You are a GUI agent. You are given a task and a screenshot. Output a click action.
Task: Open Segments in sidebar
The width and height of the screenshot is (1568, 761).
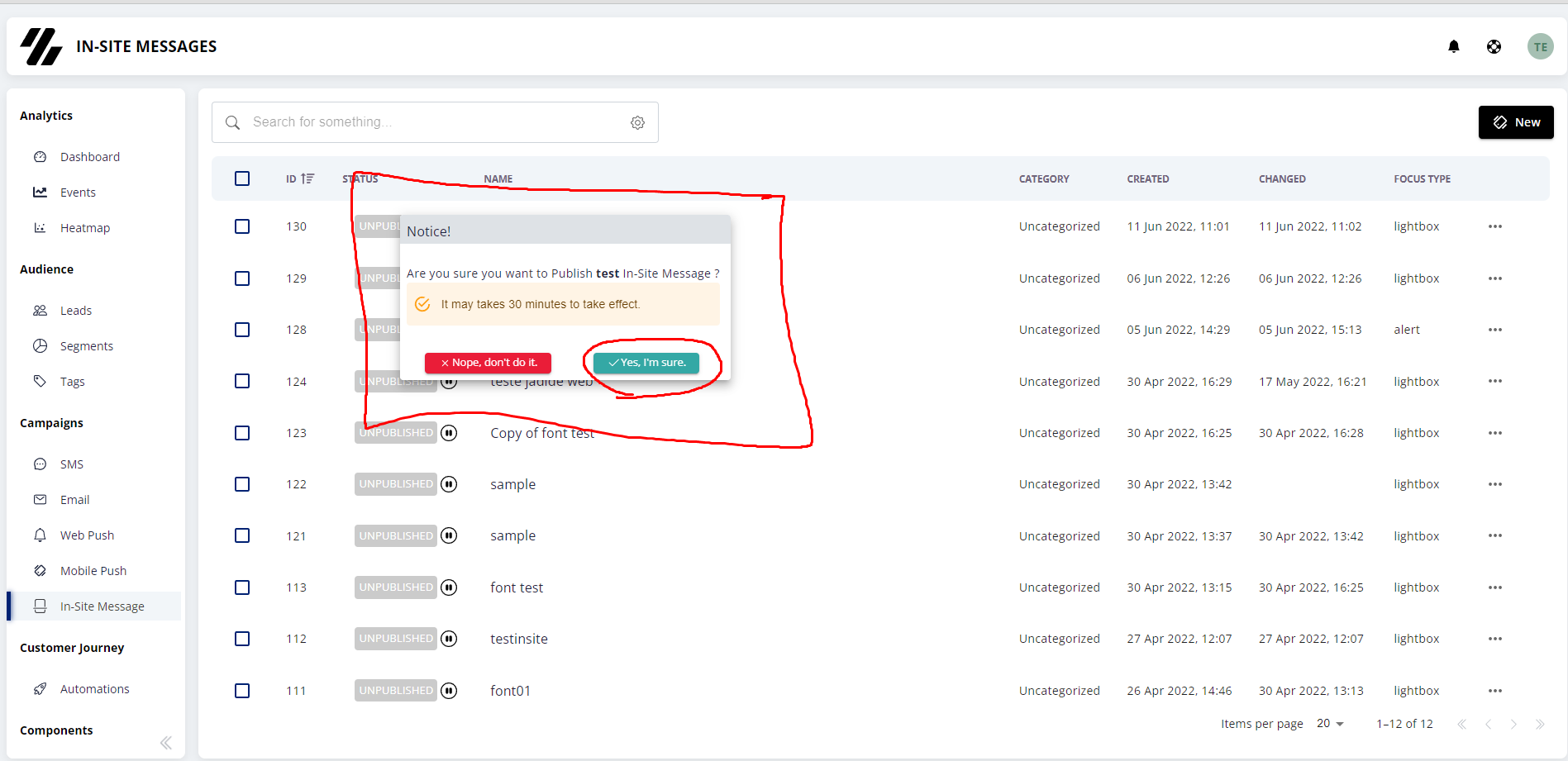click(x=87, y=346)
